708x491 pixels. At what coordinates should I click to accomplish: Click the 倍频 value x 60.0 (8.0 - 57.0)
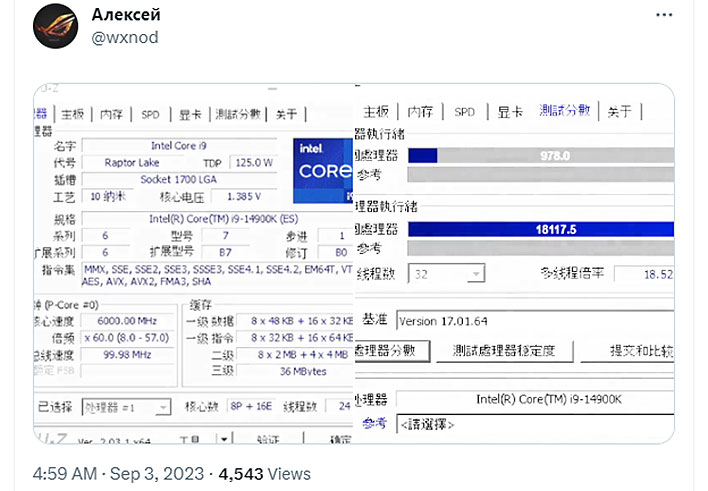(x=127, y=338)
